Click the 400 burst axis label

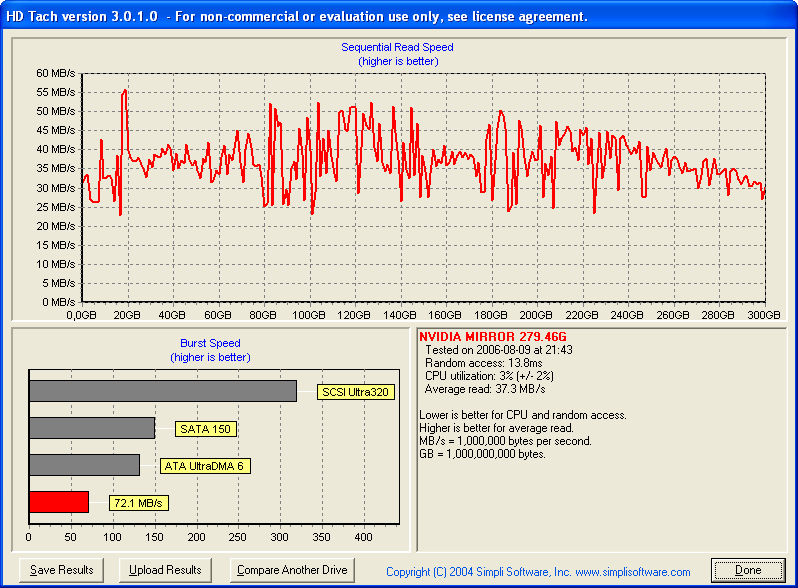363,537
